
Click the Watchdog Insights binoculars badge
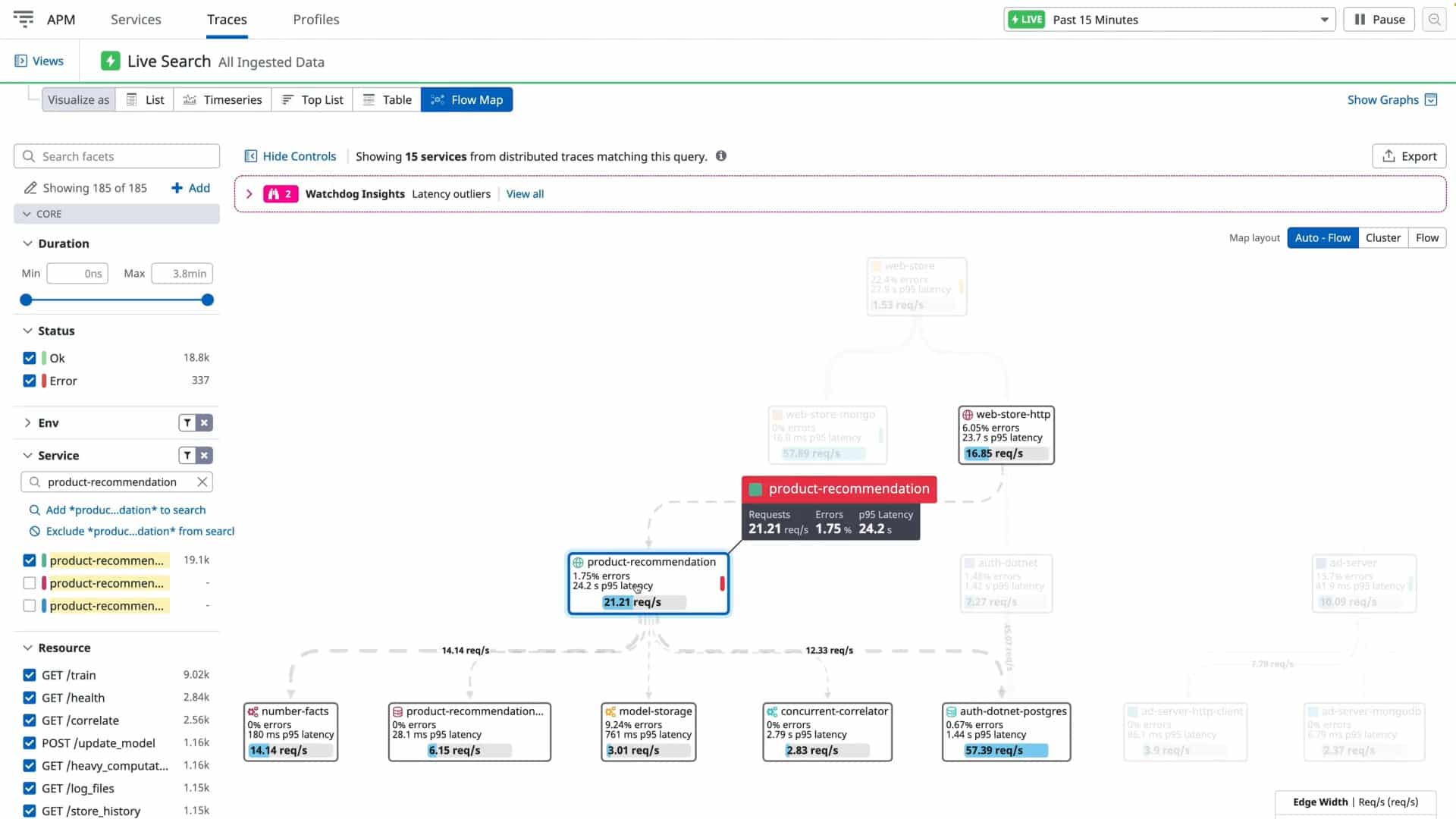click(280, 194)
